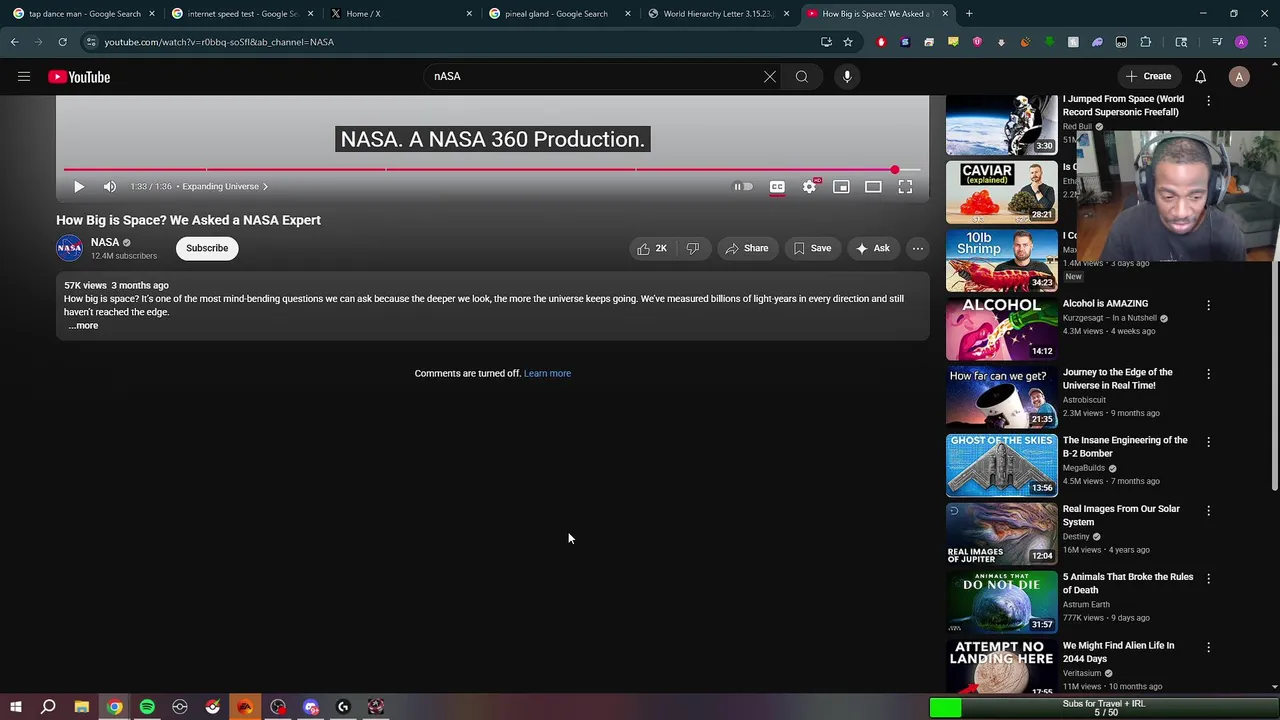The width and height of the screenshot is (1280, 720).
Task: Subscribe to the NASA channel
Action: pyautogui.click(x=207, y=248)
